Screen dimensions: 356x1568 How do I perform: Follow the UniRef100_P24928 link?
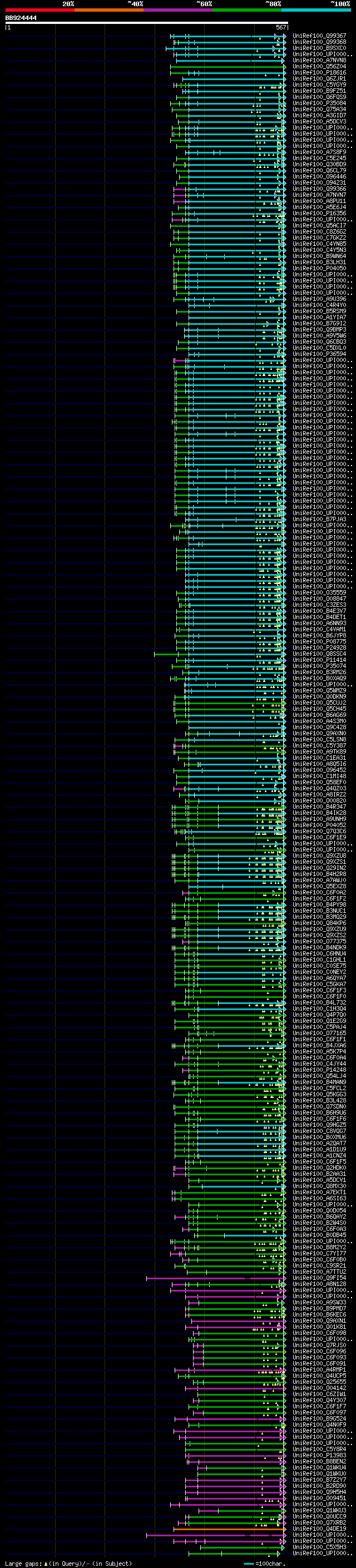[x=319, y=647]
